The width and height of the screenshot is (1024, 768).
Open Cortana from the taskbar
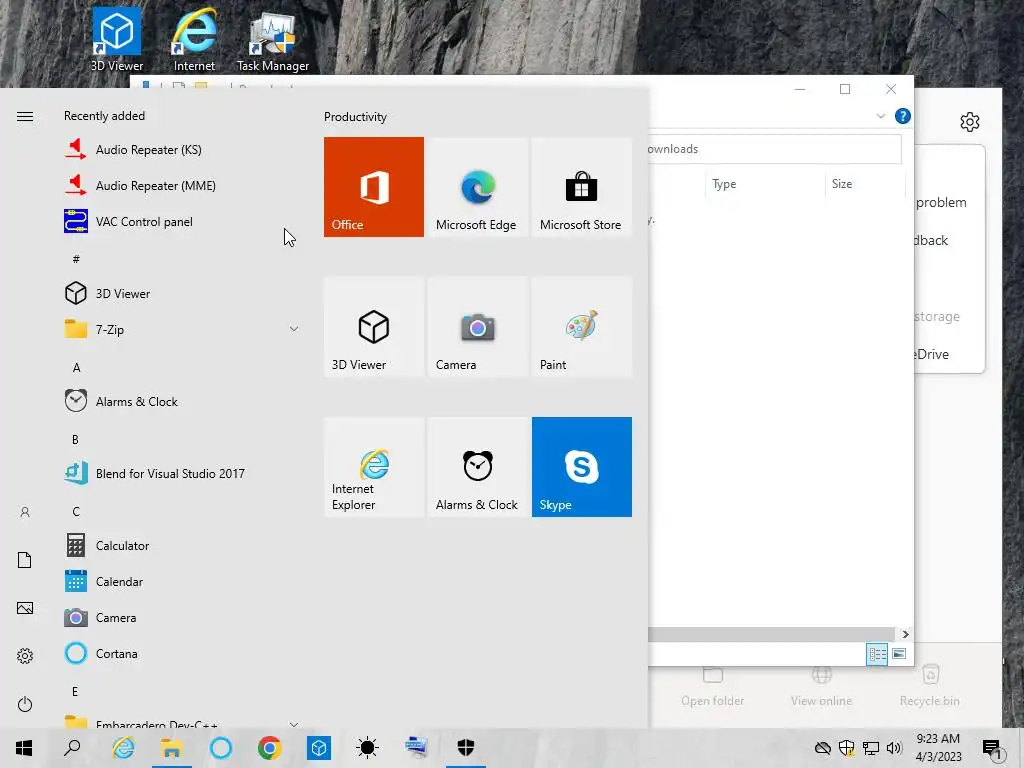point(221,748)
